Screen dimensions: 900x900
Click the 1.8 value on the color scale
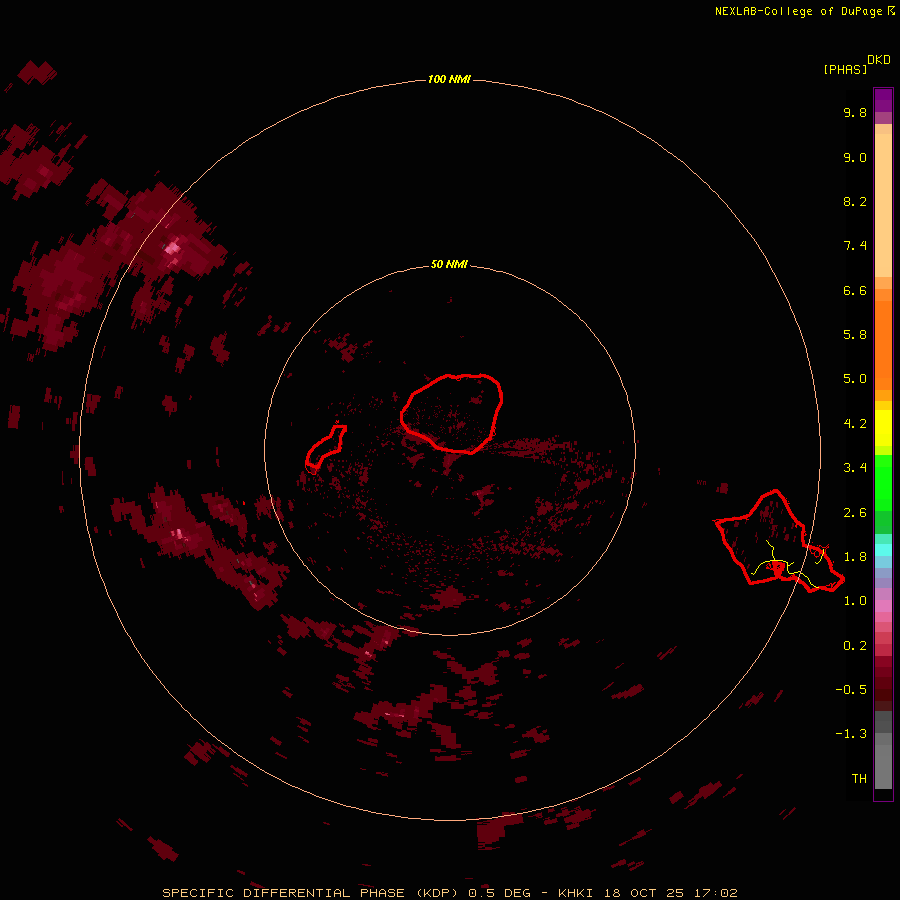coord(855,557)
